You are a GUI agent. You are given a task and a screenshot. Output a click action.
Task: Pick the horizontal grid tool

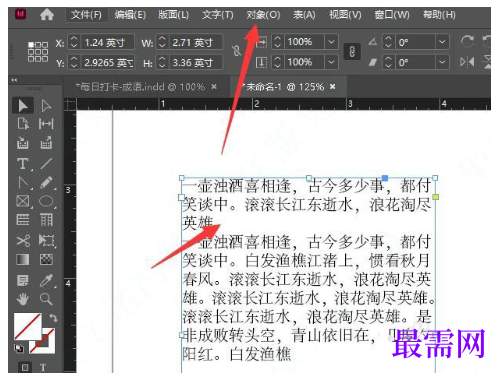pyautogui.click(x=23, y=220)
